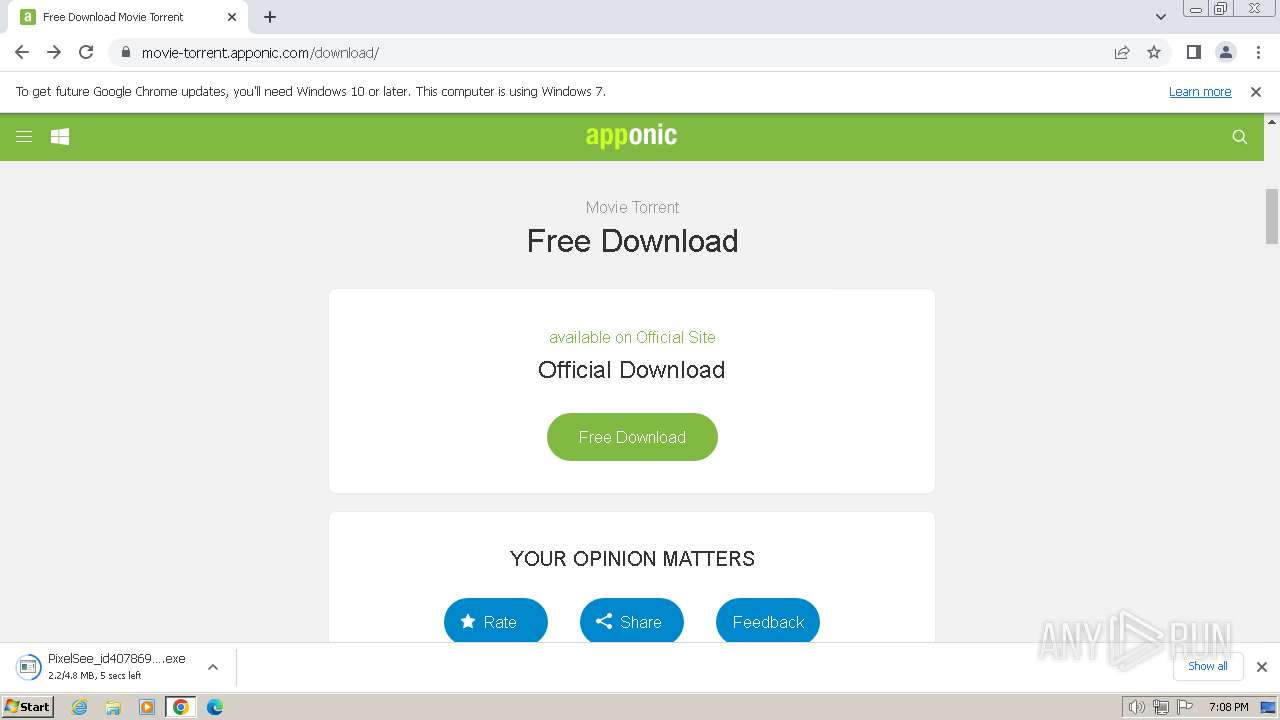The width and height of the screenshot is (1280, 720).
Task: Open a new browser tab
Action: point(270,17)
